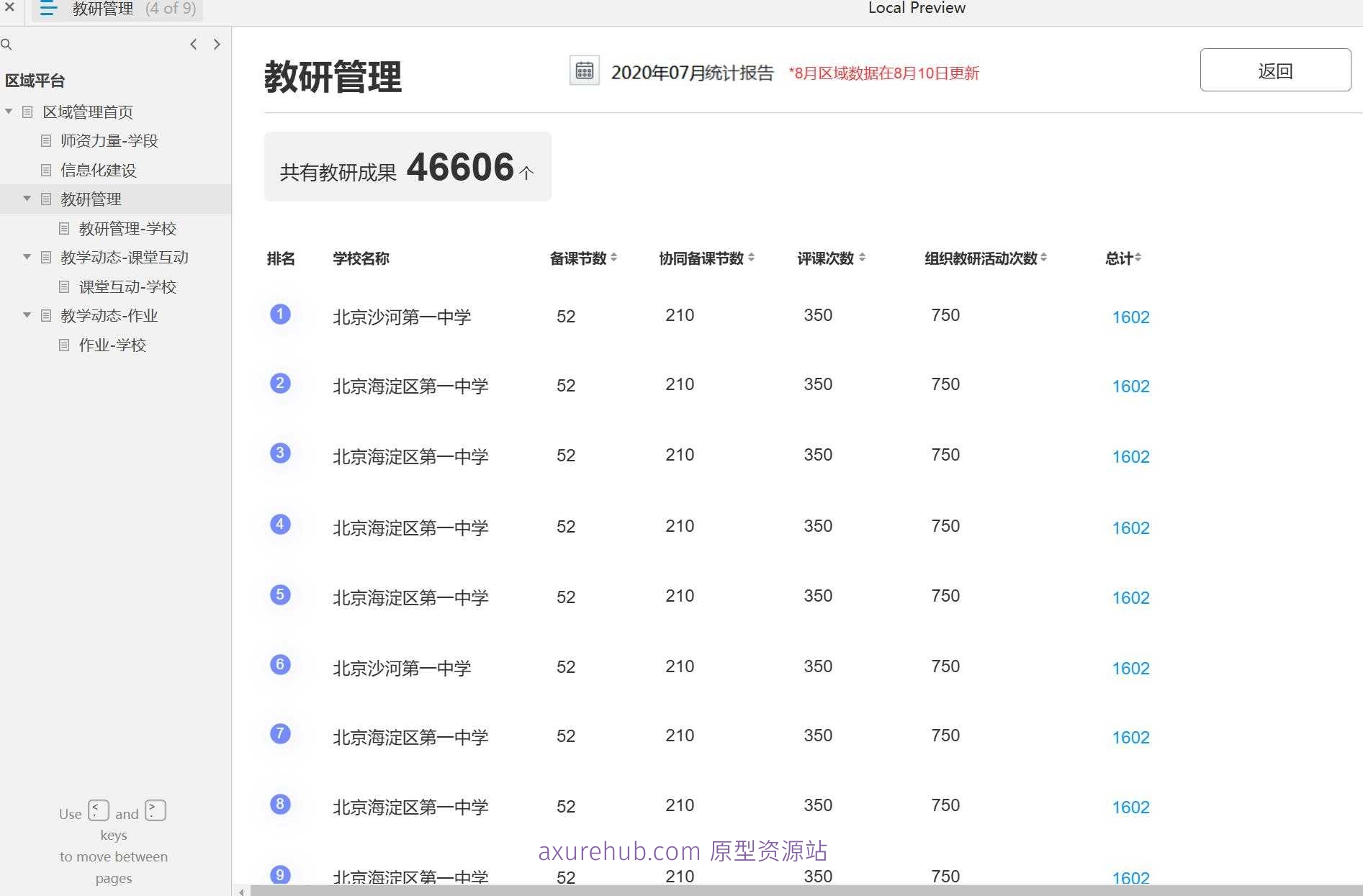Open the 教研管理-学校 page
1363x896 pixels.
pyautogui.click(x=127, y=228)
